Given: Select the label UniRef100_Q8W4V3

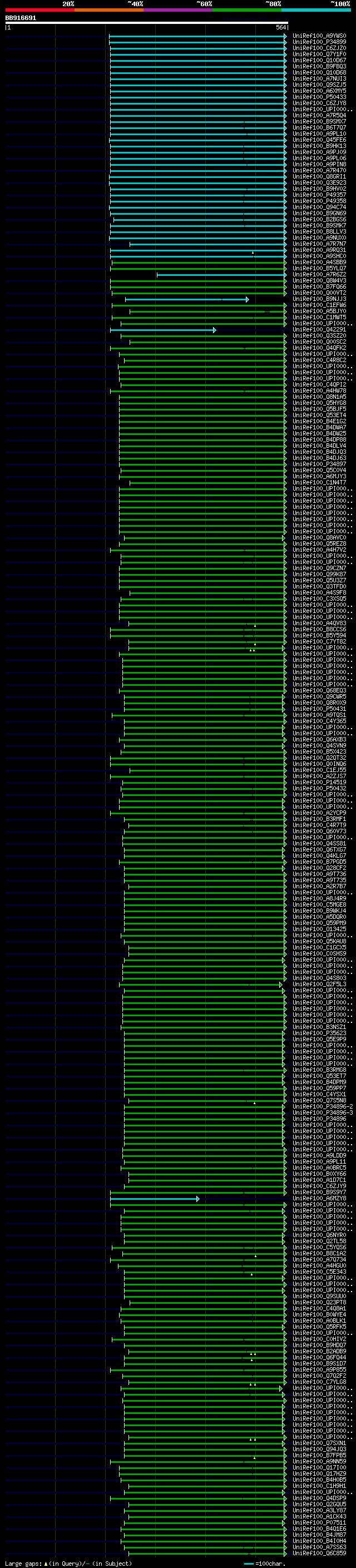Looking at the screenshot, I should click(319, 280).
